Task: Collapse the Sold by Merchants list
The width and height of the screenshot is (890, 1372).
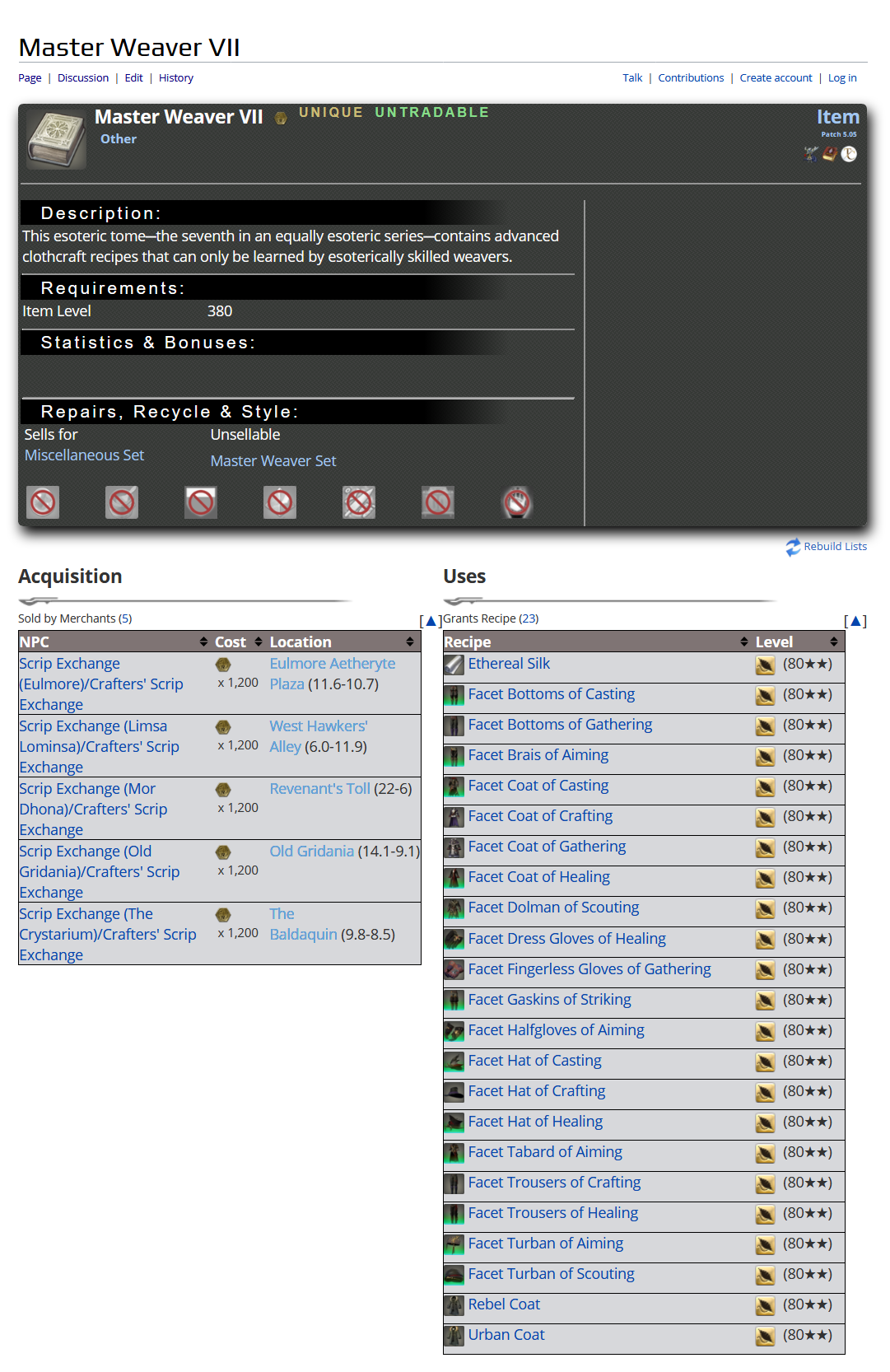Action: coord(430,621)
